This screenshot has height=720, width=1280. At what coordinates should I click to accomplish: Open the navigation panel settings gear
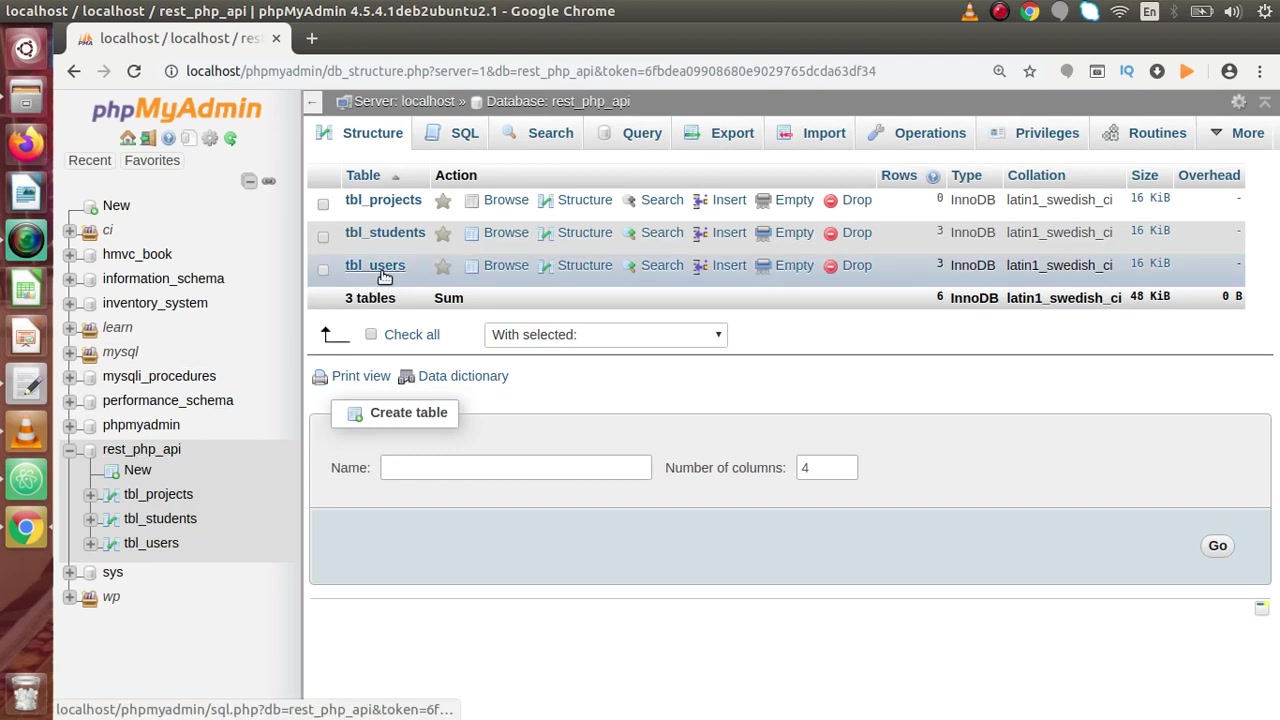coord(209,138)
